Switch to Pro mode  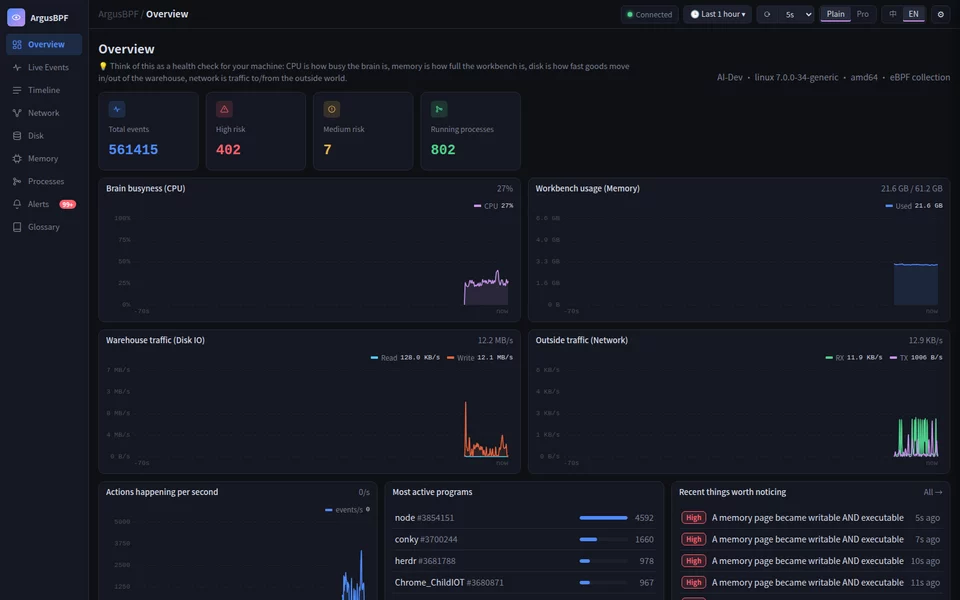point(863,14)
